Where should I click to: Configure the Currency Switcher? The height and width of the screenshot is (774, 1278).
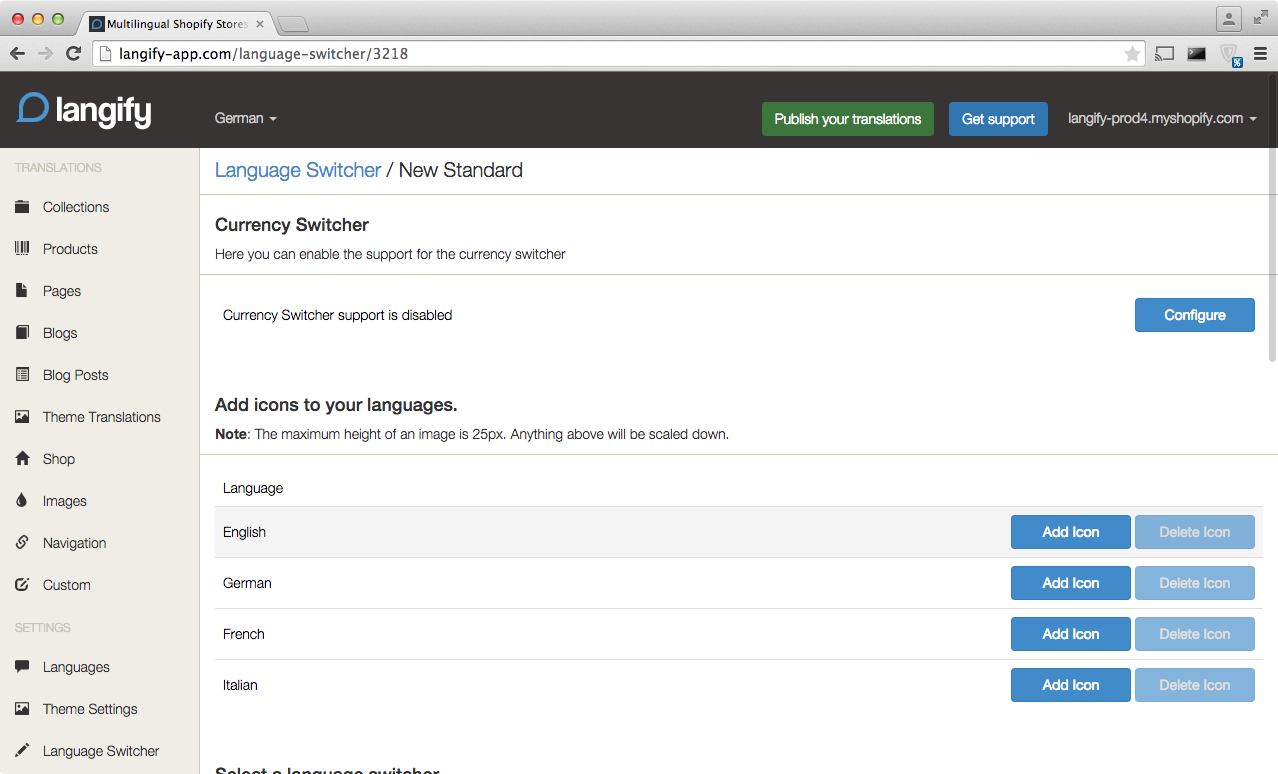click(1194, 314)
